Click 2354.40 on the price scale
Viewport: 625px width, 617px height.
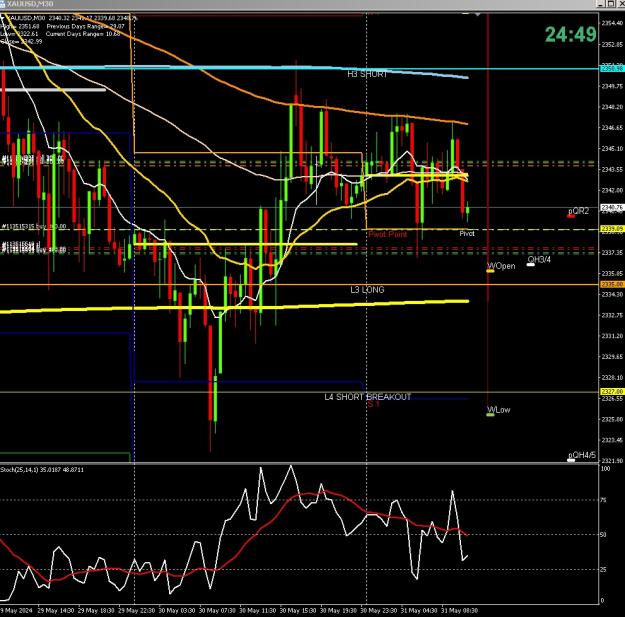click(612, 23)
